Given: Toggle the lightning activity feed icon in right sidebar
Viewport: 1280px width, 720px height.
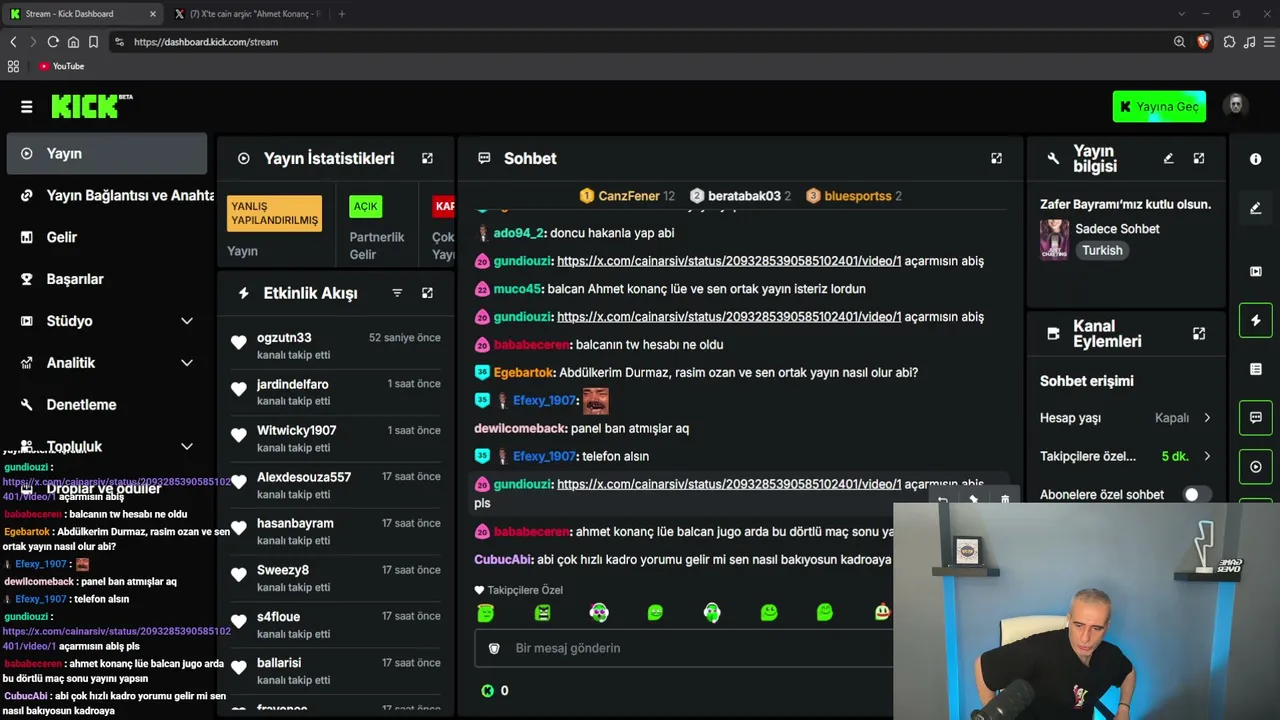Looking at the screenshot, I should 1256,320.
